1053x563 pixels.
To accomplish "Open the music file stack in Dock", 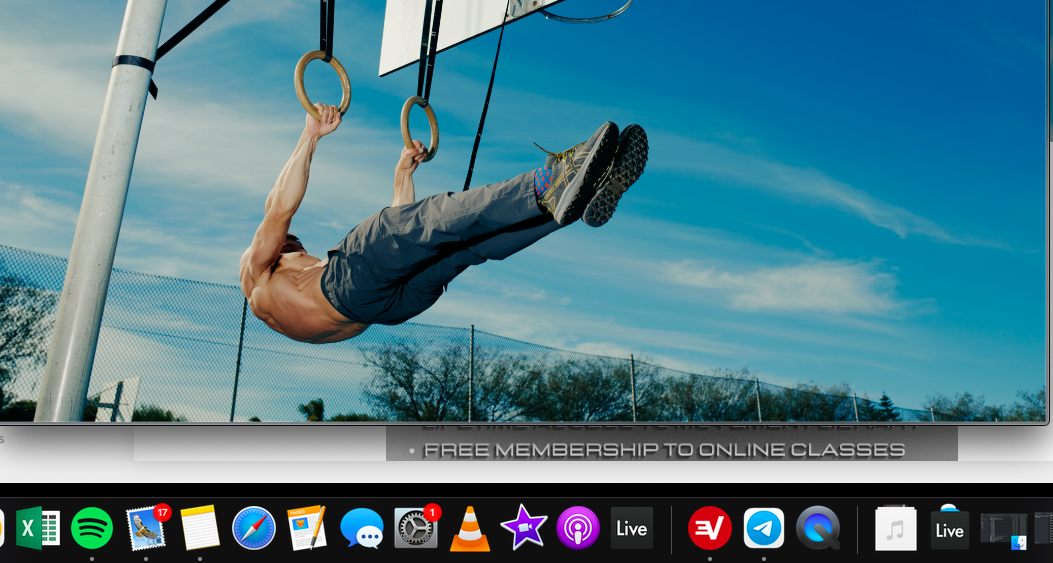I will pos(896,529).
